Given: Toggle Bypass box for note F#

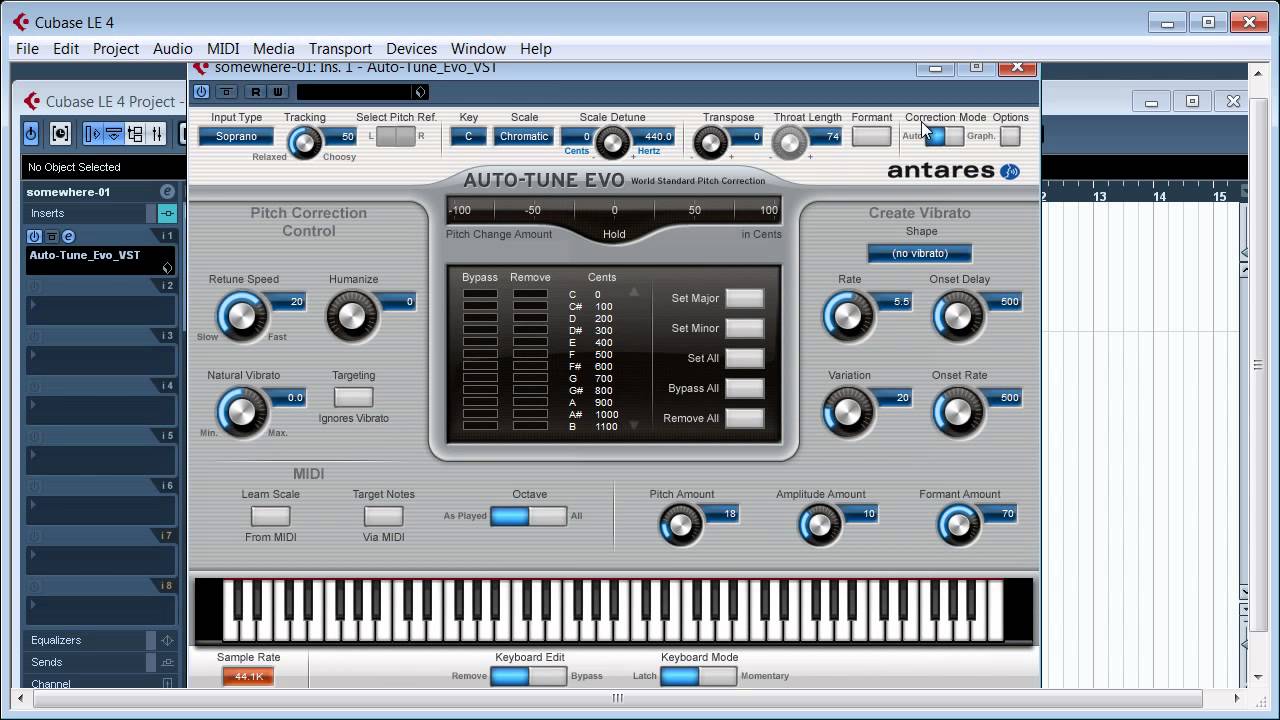Looking at the screenshot, I should pyautogui.click(x=480, y=366).
